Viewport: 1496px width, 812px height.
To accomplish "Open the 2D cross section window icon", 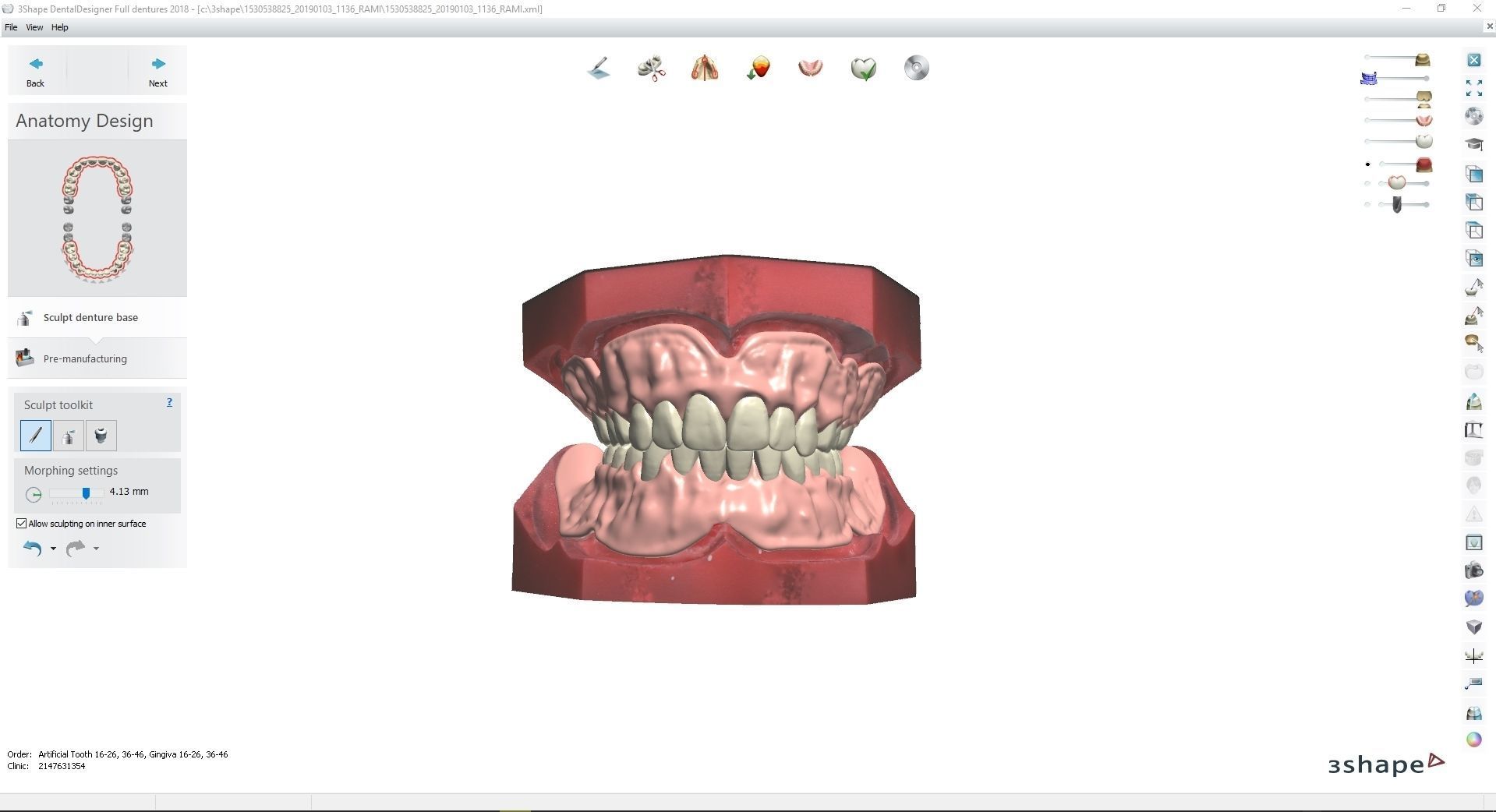I will click(1474, 542).
